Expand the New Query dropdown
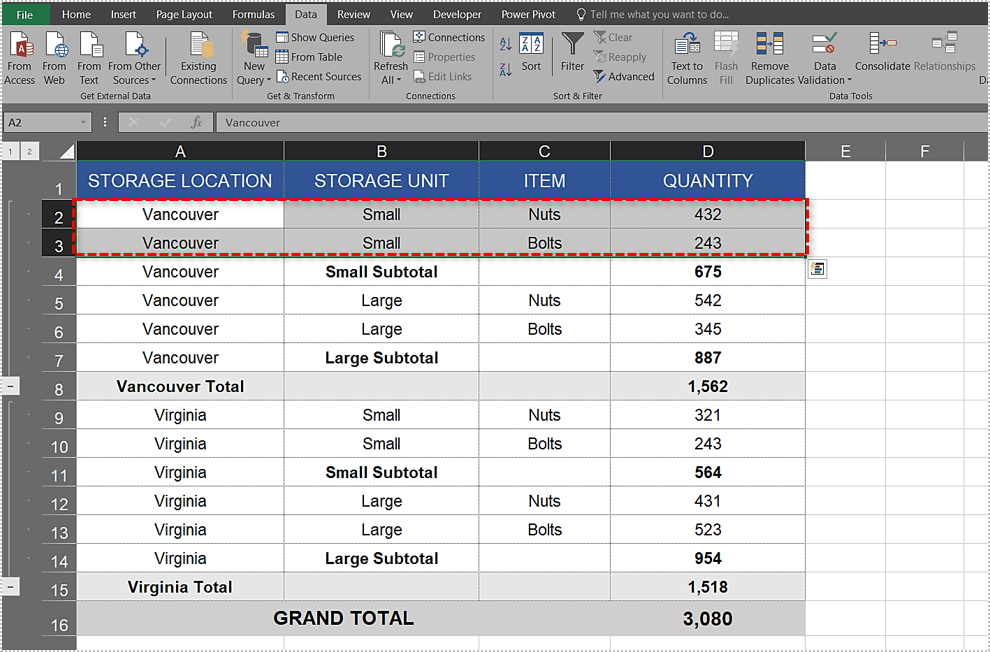 tap(255, 81)
